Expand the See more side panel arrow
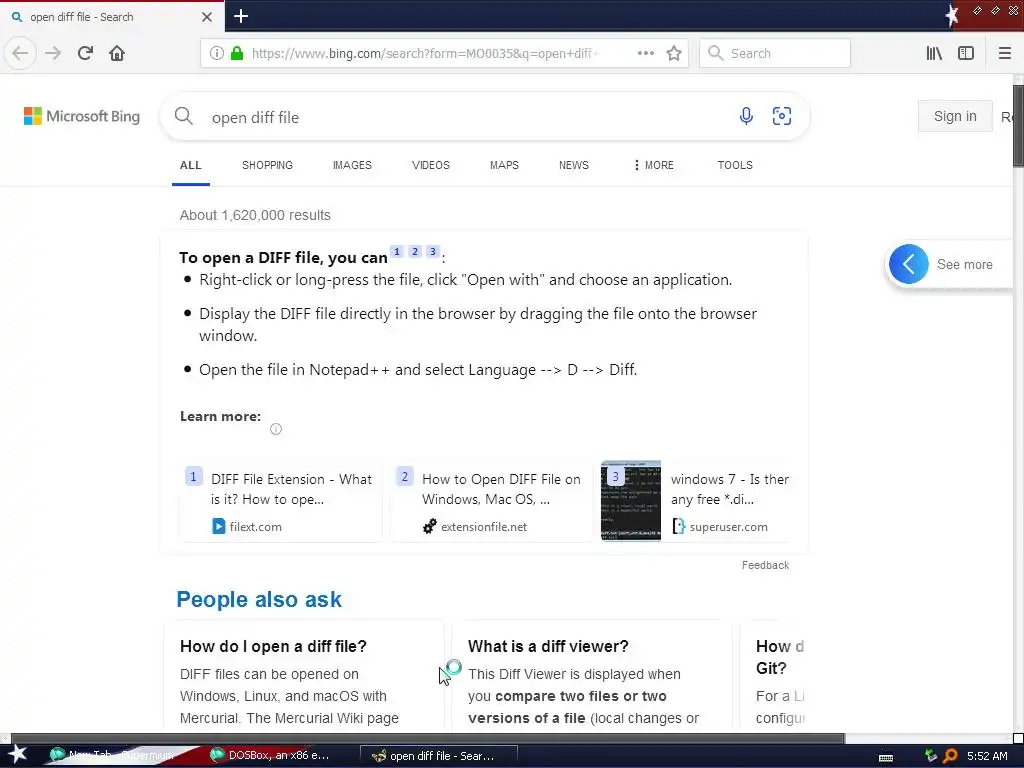The image size is (1024, 768). coord(908,264)
